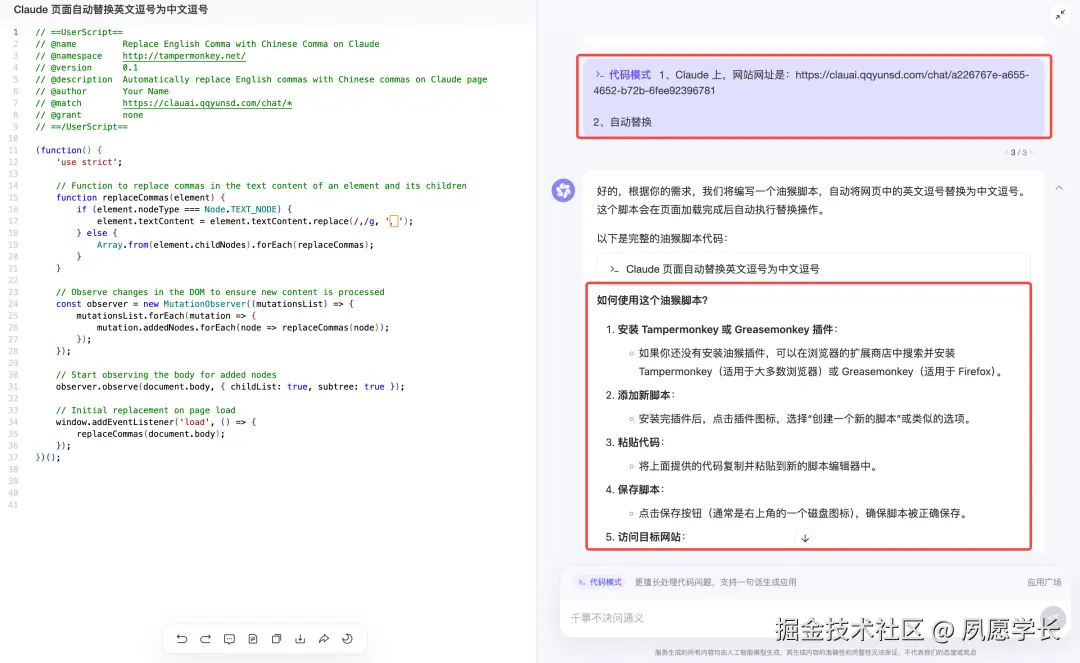The width and height of the screenshot is (1080, 663).
Task: Click the redo arrow in the code toolbar
Action: click(205, 639)
